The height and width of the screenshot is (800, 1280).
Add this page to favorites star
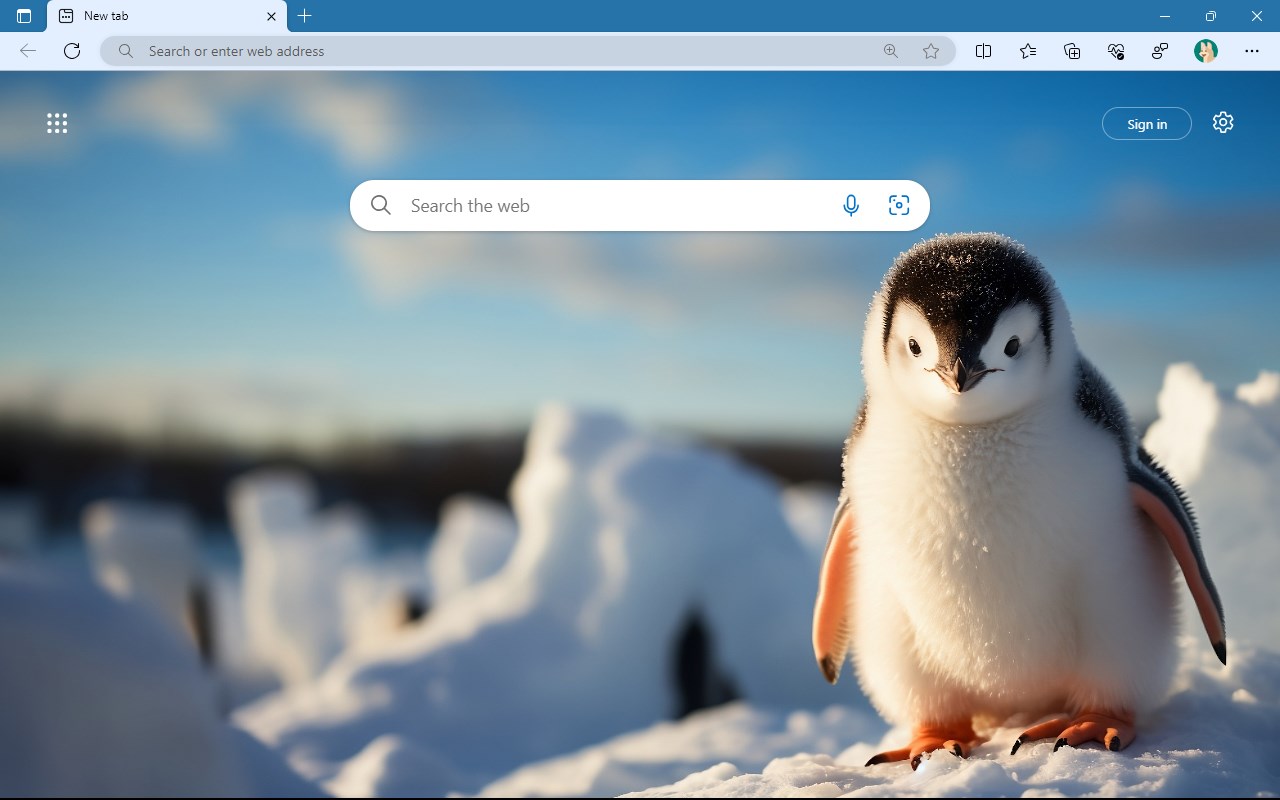pyautogui.click(x=931, y=51)
